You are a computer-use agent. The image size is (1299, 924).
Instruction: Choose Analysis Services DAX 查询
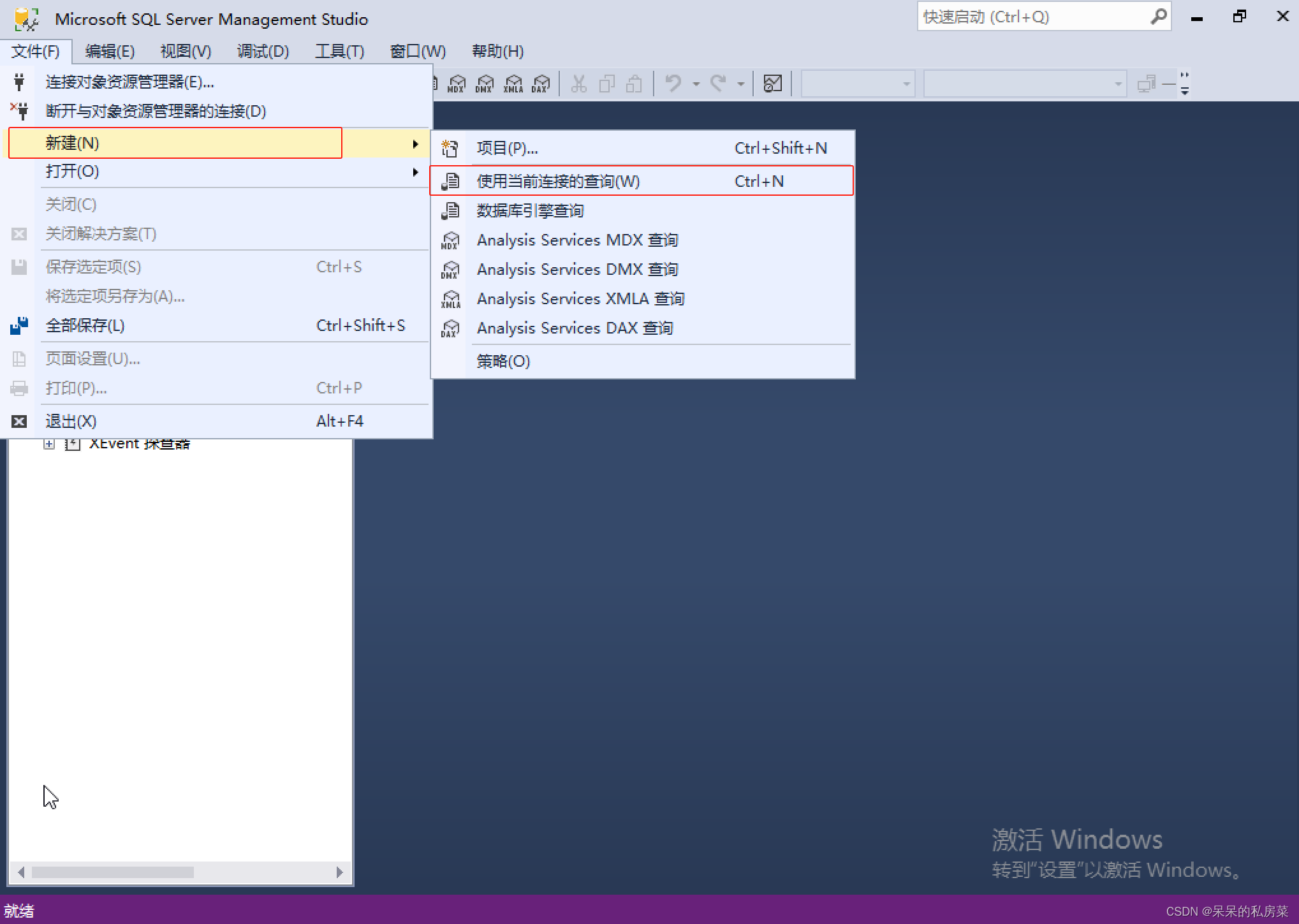(x=642, y=328)
